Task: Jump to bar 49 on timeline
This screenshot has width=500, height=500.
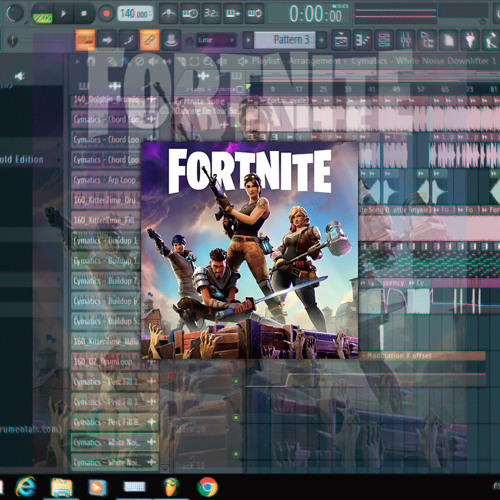Action: (396, 89)
